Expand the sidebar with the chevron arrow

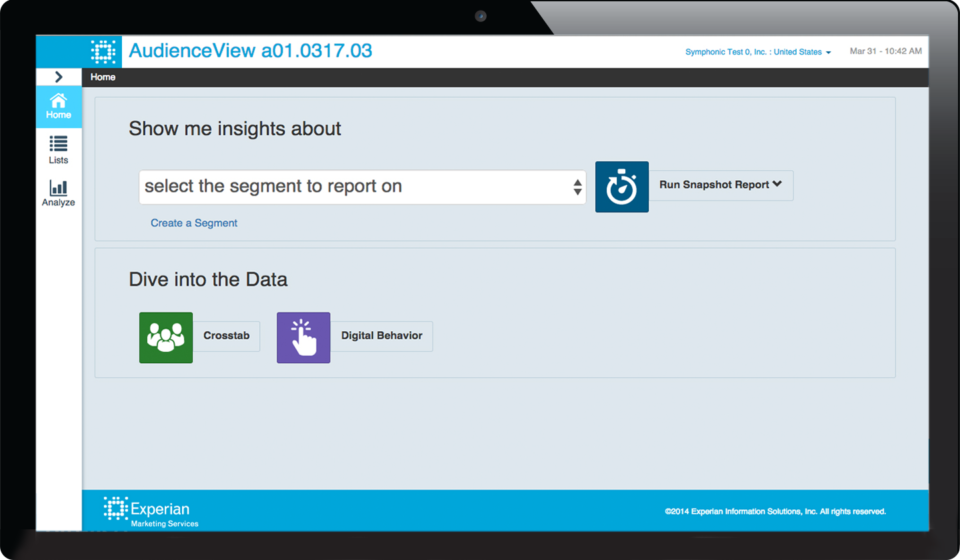59,77
